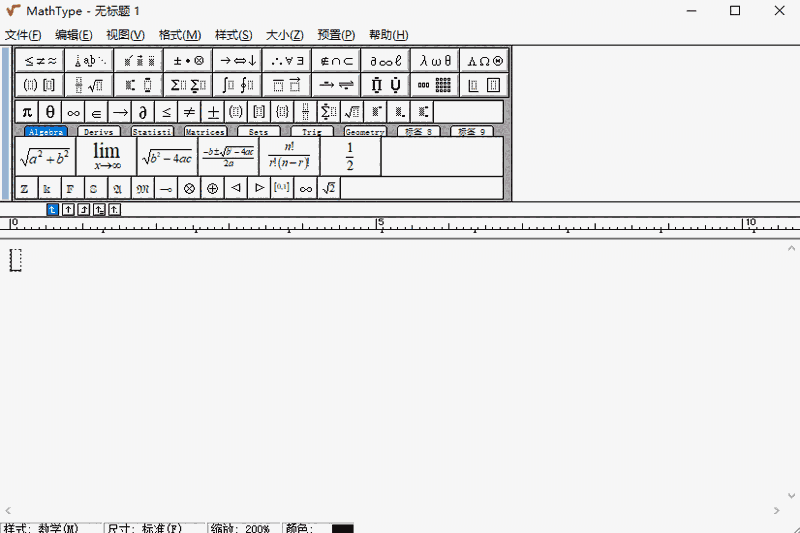The height and width of the screenshot is (533, 800).
Task: Open the 视图(V) menu
Action: coord(126,35)
